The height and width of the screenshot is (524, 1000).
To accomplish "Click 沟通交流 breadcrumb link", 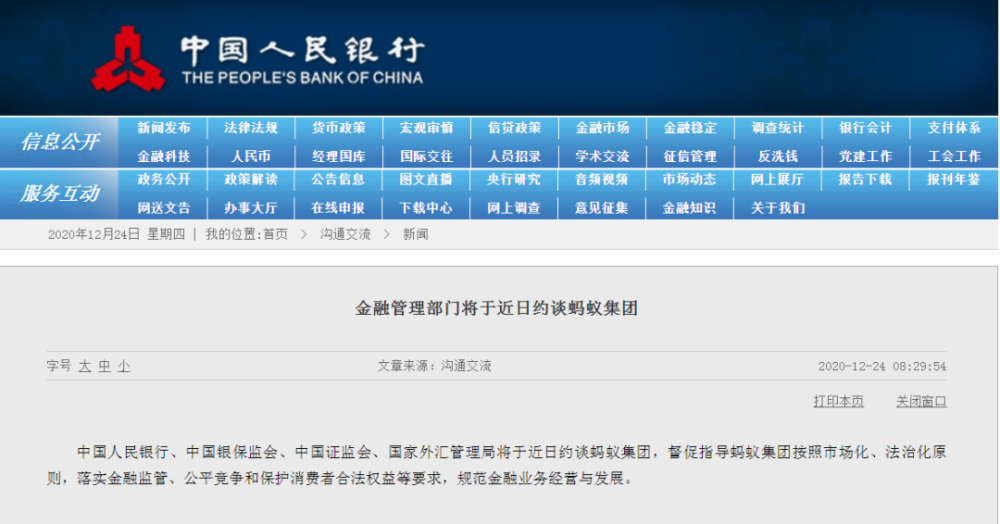I will [345, 235].
